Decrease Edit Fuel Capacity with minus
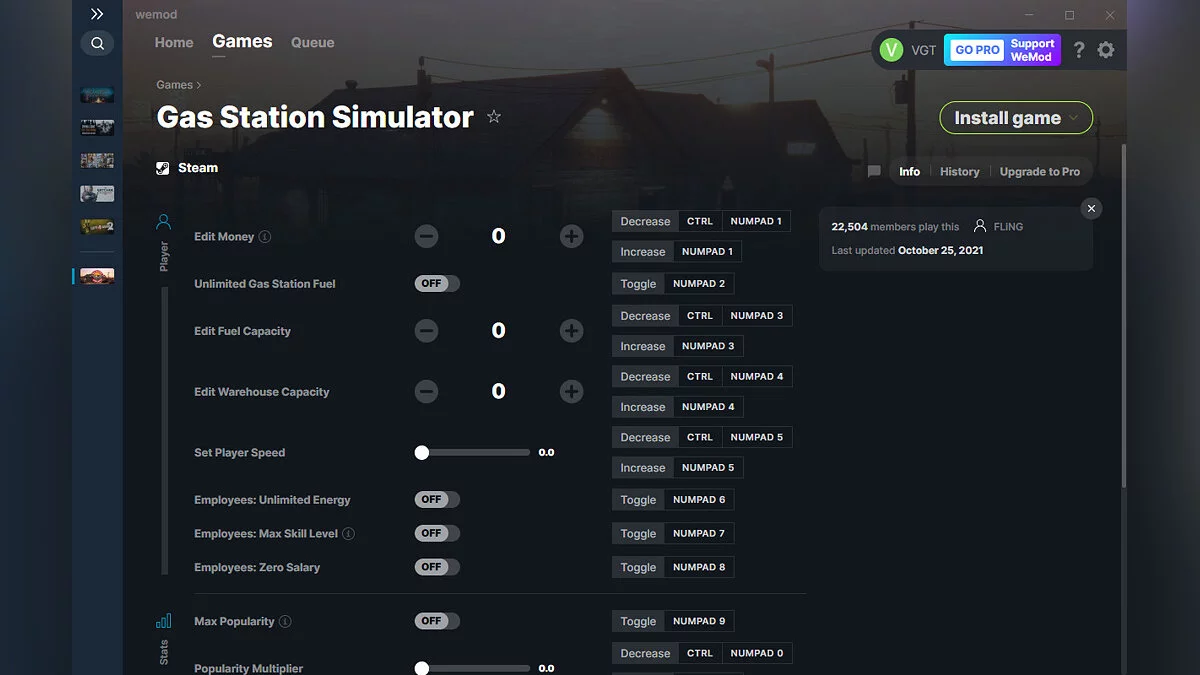1200x675 pixels. [x=426, y=331]
